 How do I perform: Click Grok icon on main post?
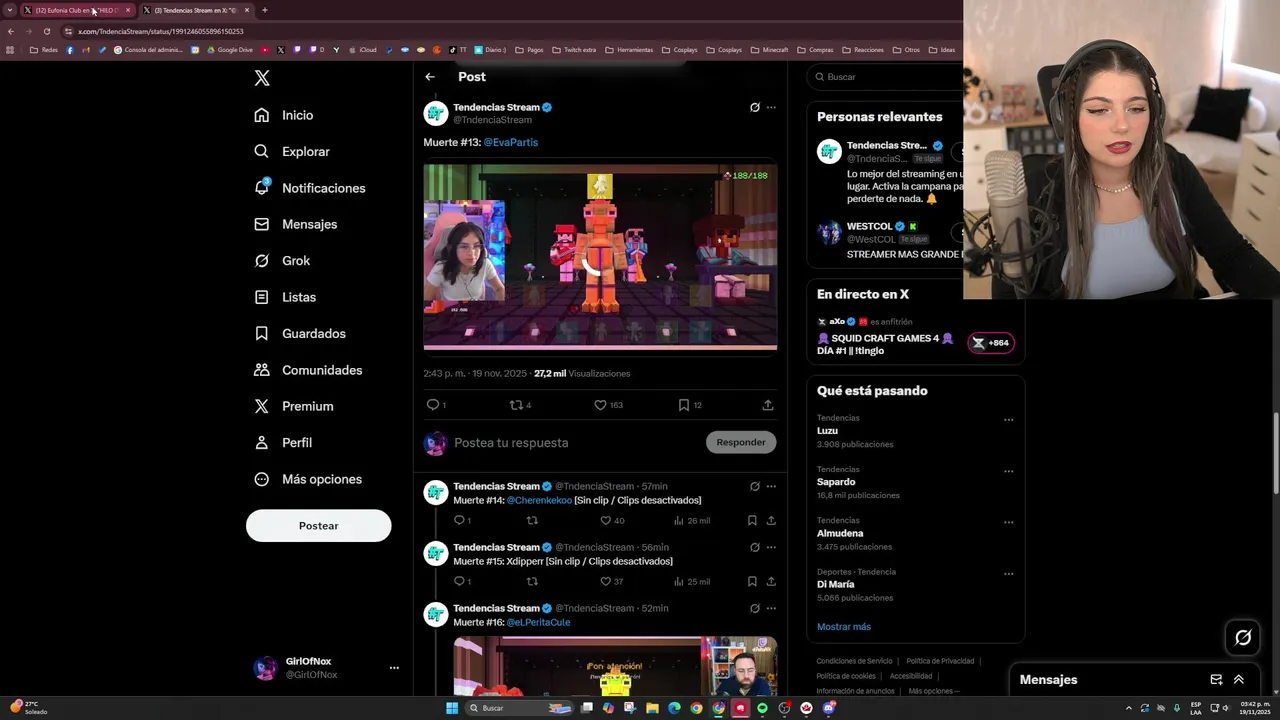755,107
